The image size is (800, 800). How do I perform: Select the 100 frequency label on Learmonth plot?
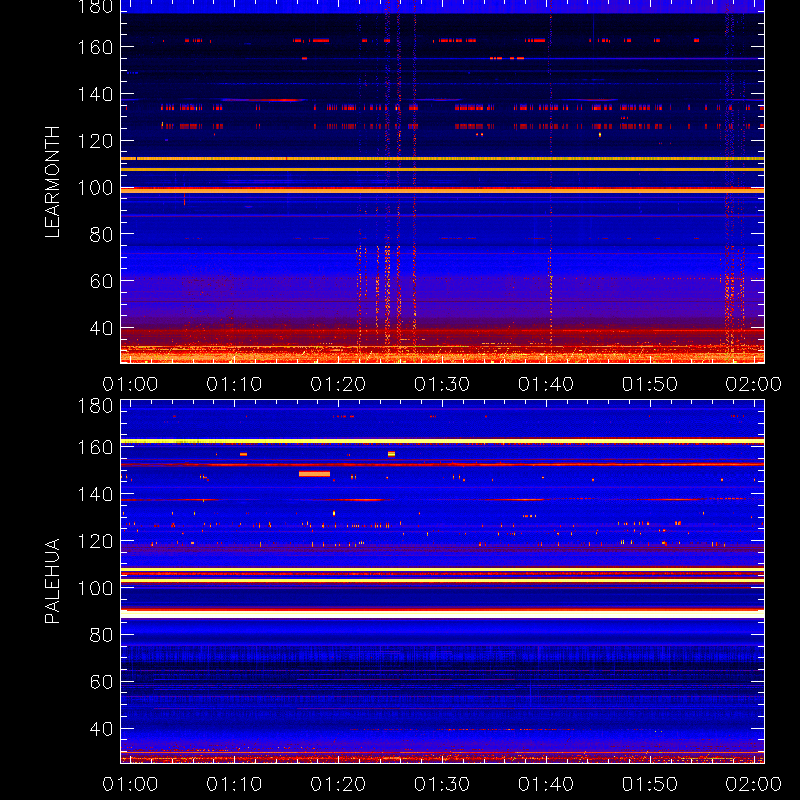click(x=95, y=188)
